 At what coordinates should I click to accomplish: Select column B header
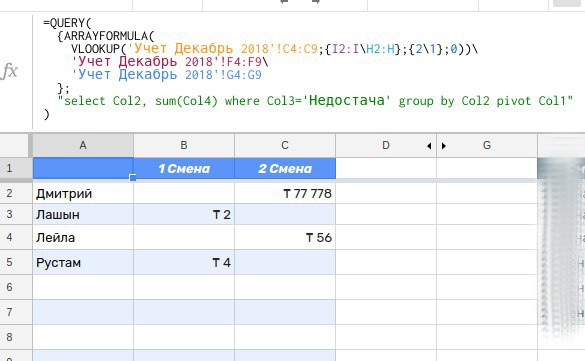(x=184, y=145)
